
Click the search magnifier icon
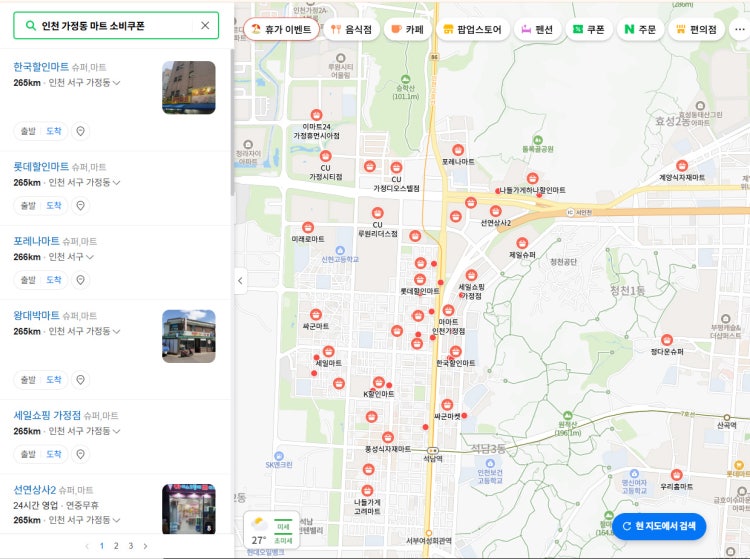click(30, 25)
